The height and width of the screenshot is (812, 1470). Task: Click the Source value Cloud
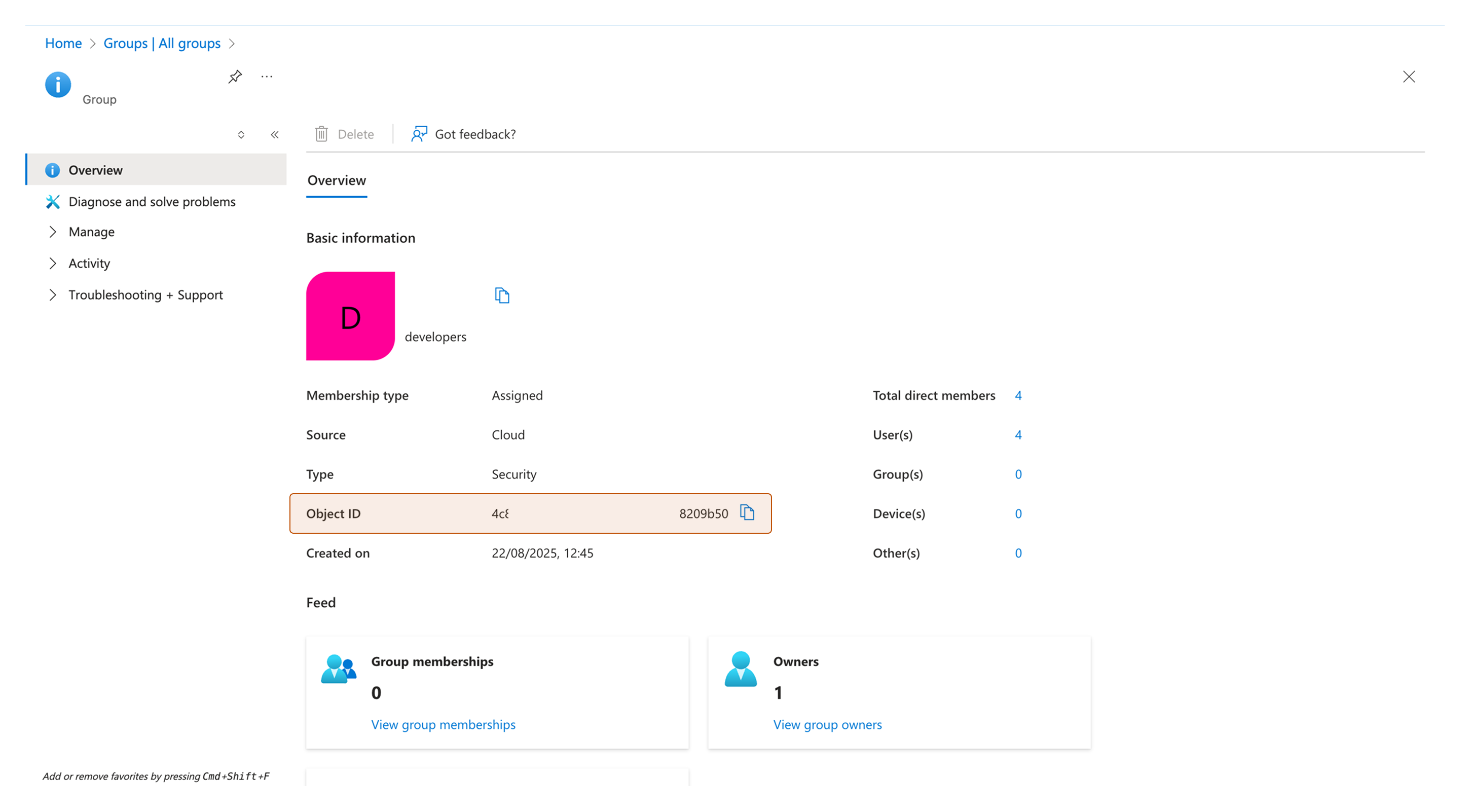coord(508,434)
